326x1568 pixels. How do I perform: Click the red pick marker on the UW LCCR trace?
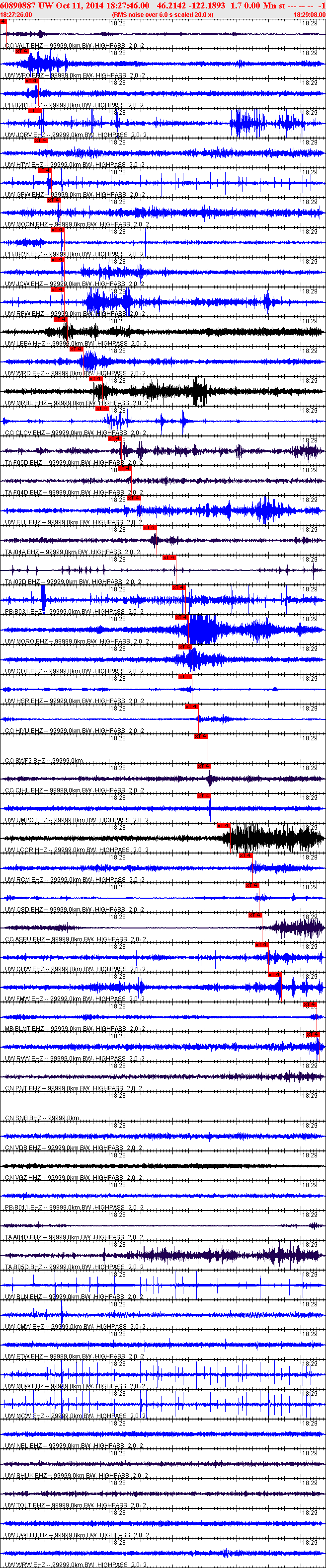click(224, 825)
